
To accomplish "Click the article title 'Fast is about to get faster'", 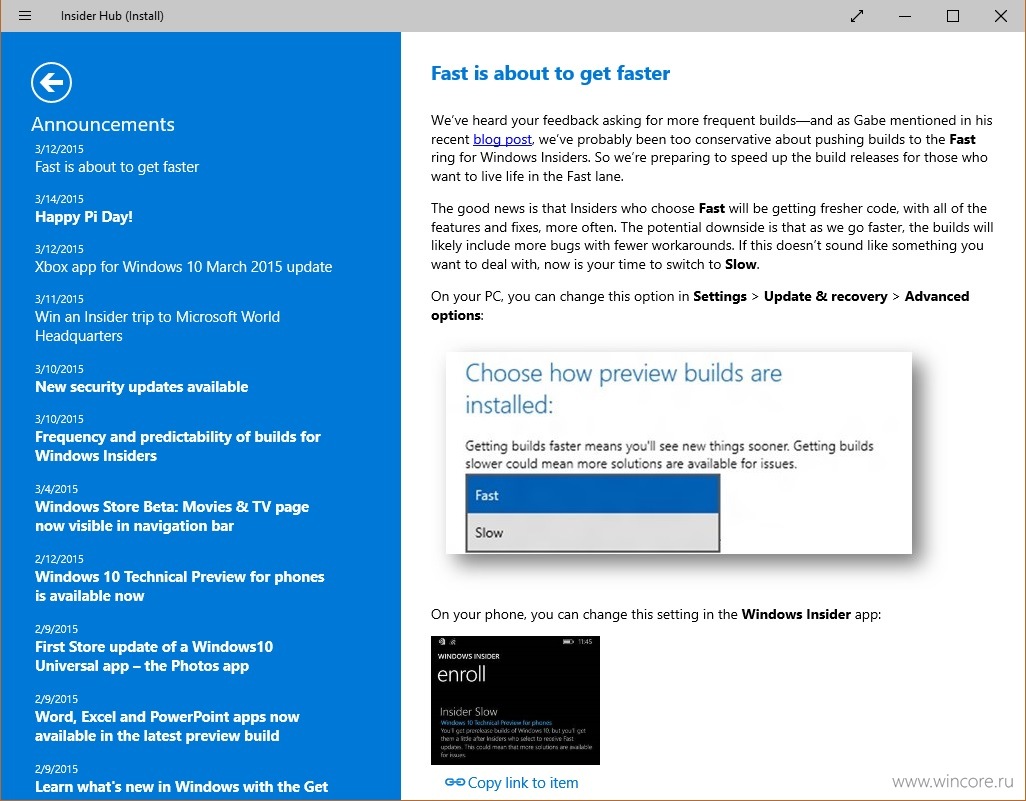I will coord(550,73).
